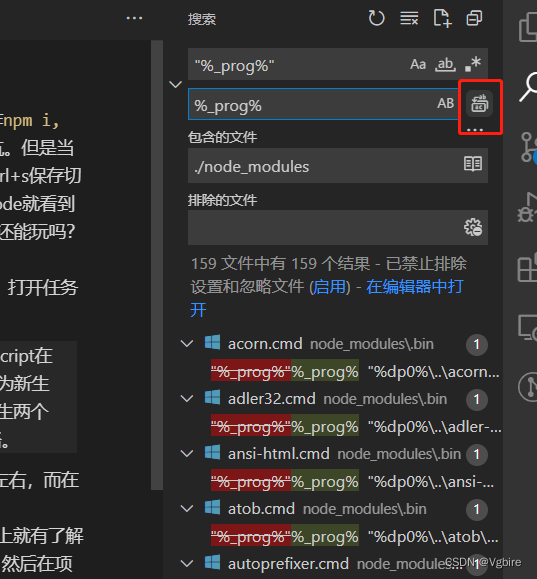Viewport: 537px width, 579px height.
Task: Toggle Match Whole Word (ab) option
Action: (x=445, y=64)
